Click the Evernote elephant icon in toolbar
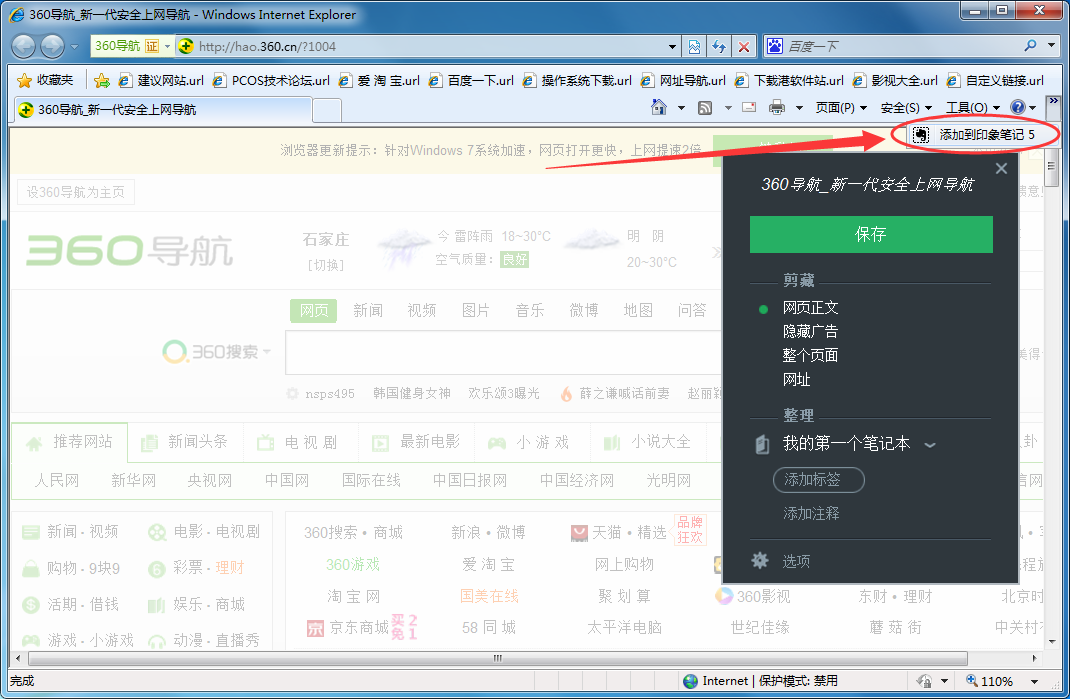This screenshot has height=699, width=1070. point(920,134)
